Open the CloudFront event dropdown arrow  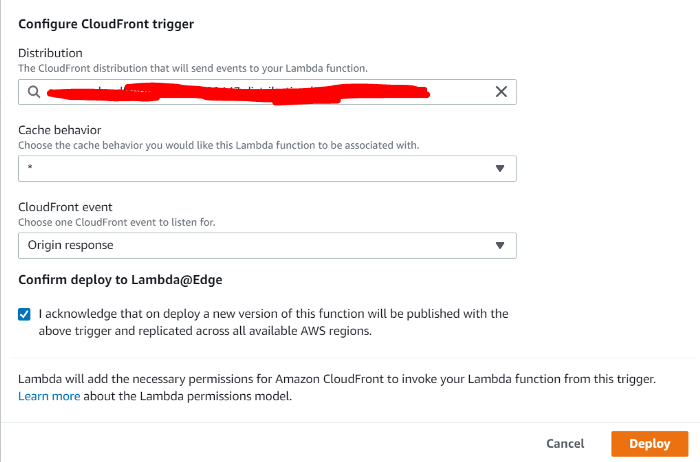pyautogui.click(x=500, y=245)
